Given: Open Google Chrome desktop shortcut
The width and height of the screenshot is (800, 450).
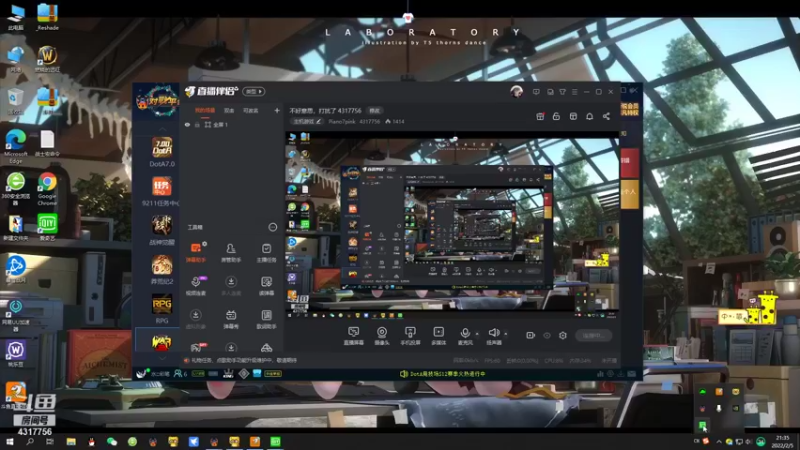Looking at the screenshot, I should click(x=47, y=189).
